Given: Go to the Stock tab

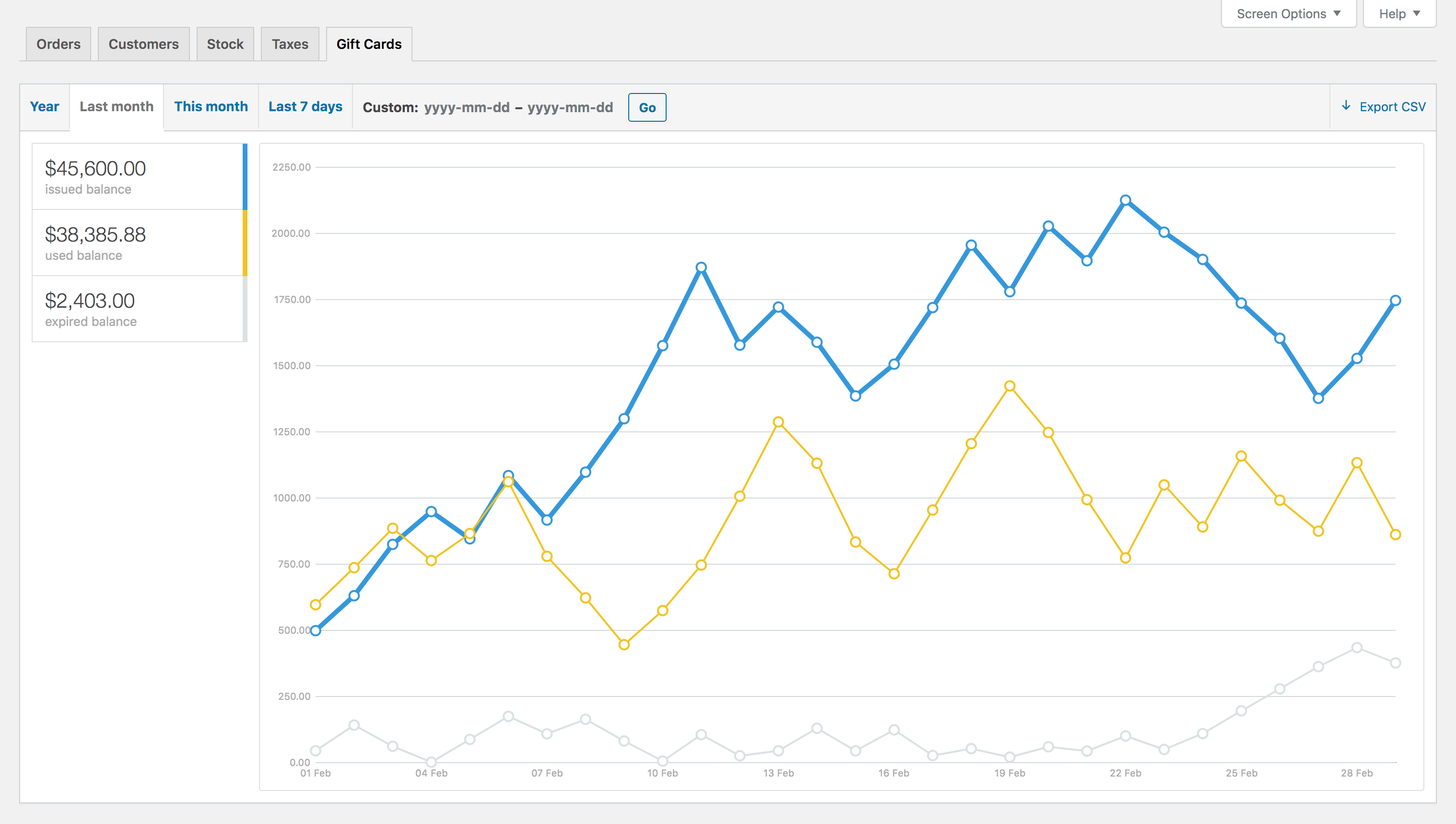Looking at the screenshot, I should (x=225, y=44).
